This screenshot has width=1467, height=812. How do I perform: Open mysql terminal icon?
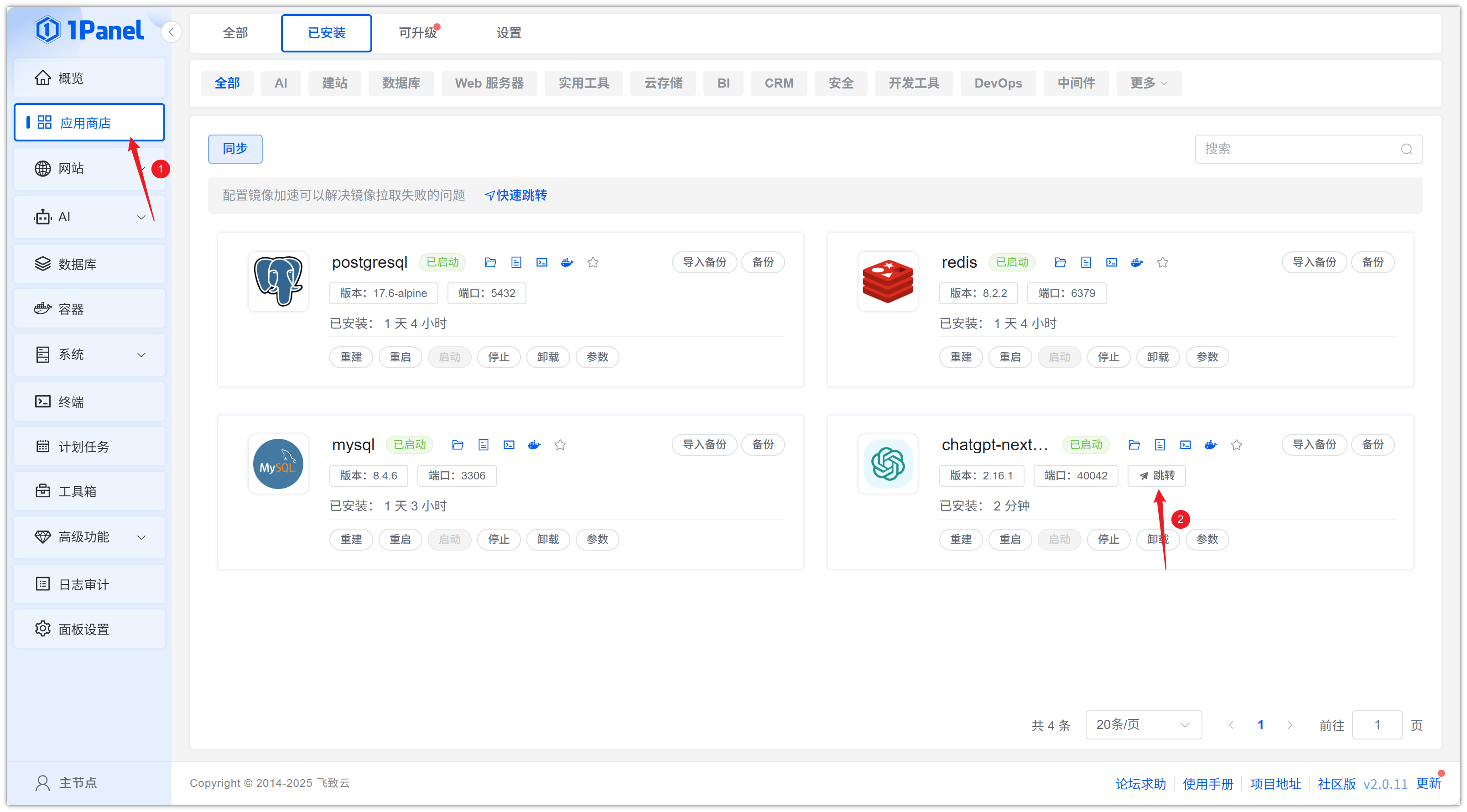click(x=509, y=445)
